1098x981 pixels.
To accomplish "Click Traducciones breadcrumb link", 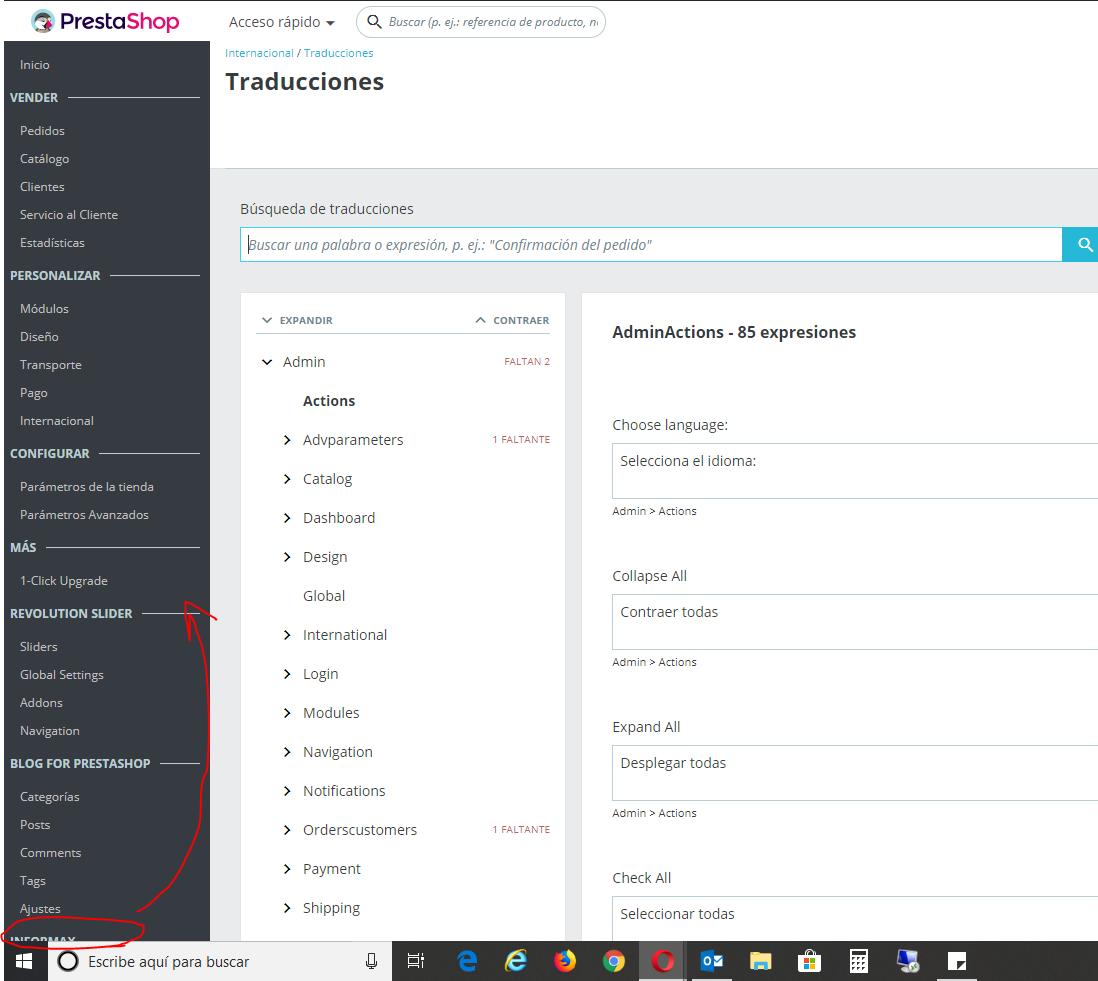I will click(x=338, y=53).
